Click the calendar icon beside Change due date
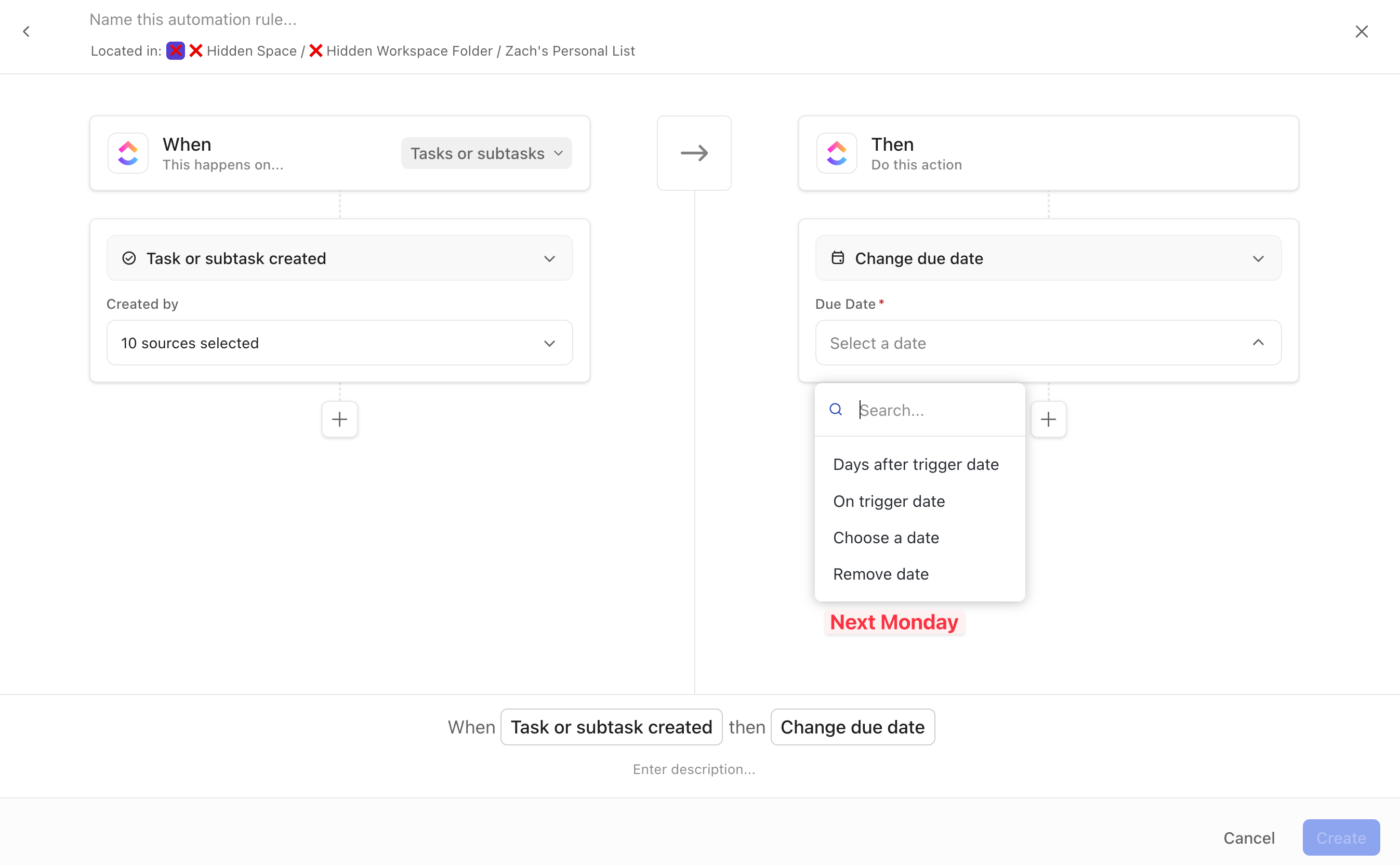Image resolution: width=1400 pixels, height=865 pixels. 838,258
